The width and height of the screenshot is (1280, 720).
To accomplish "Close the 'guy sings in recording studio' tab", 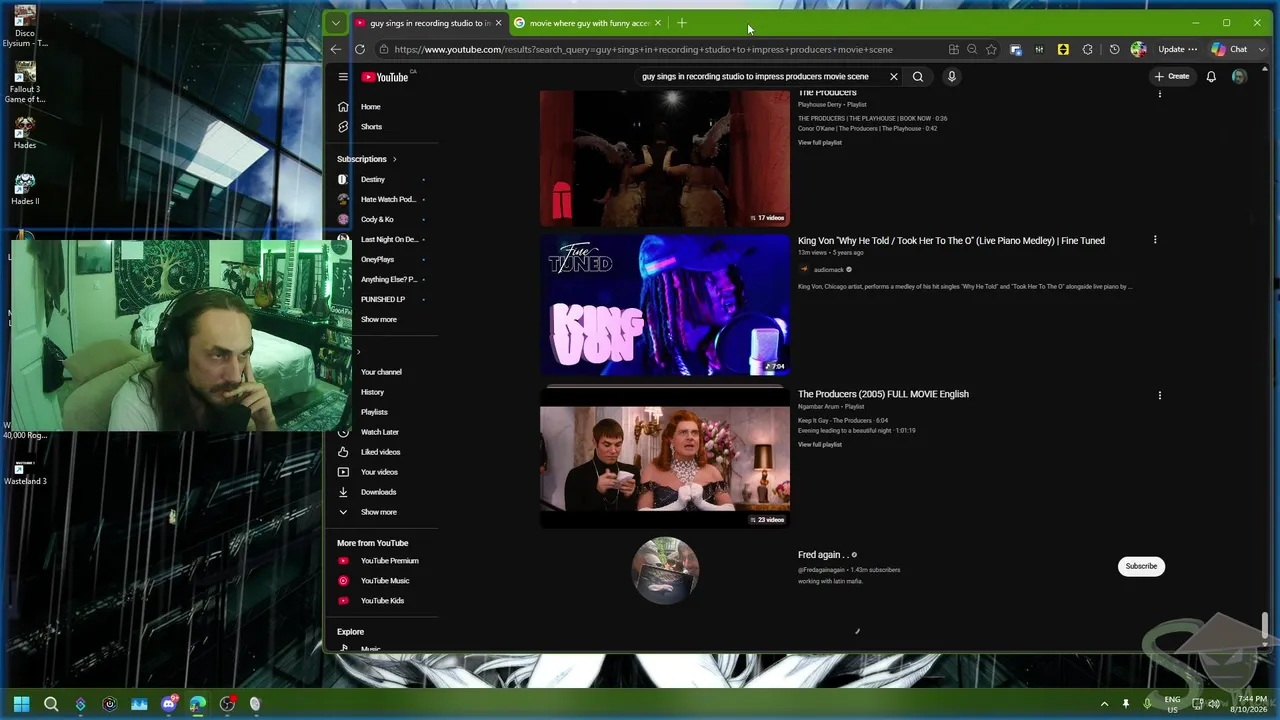I will [498, 23].
